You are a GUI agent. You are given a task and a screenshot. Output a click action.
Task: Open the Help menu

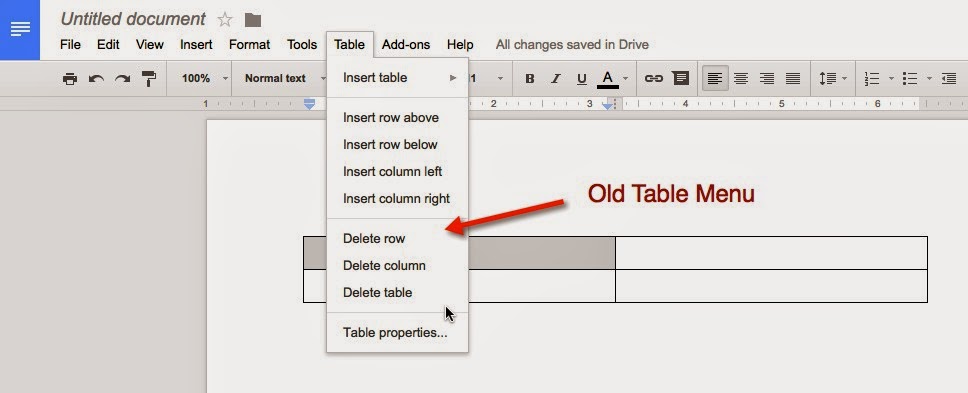point(460,44)
